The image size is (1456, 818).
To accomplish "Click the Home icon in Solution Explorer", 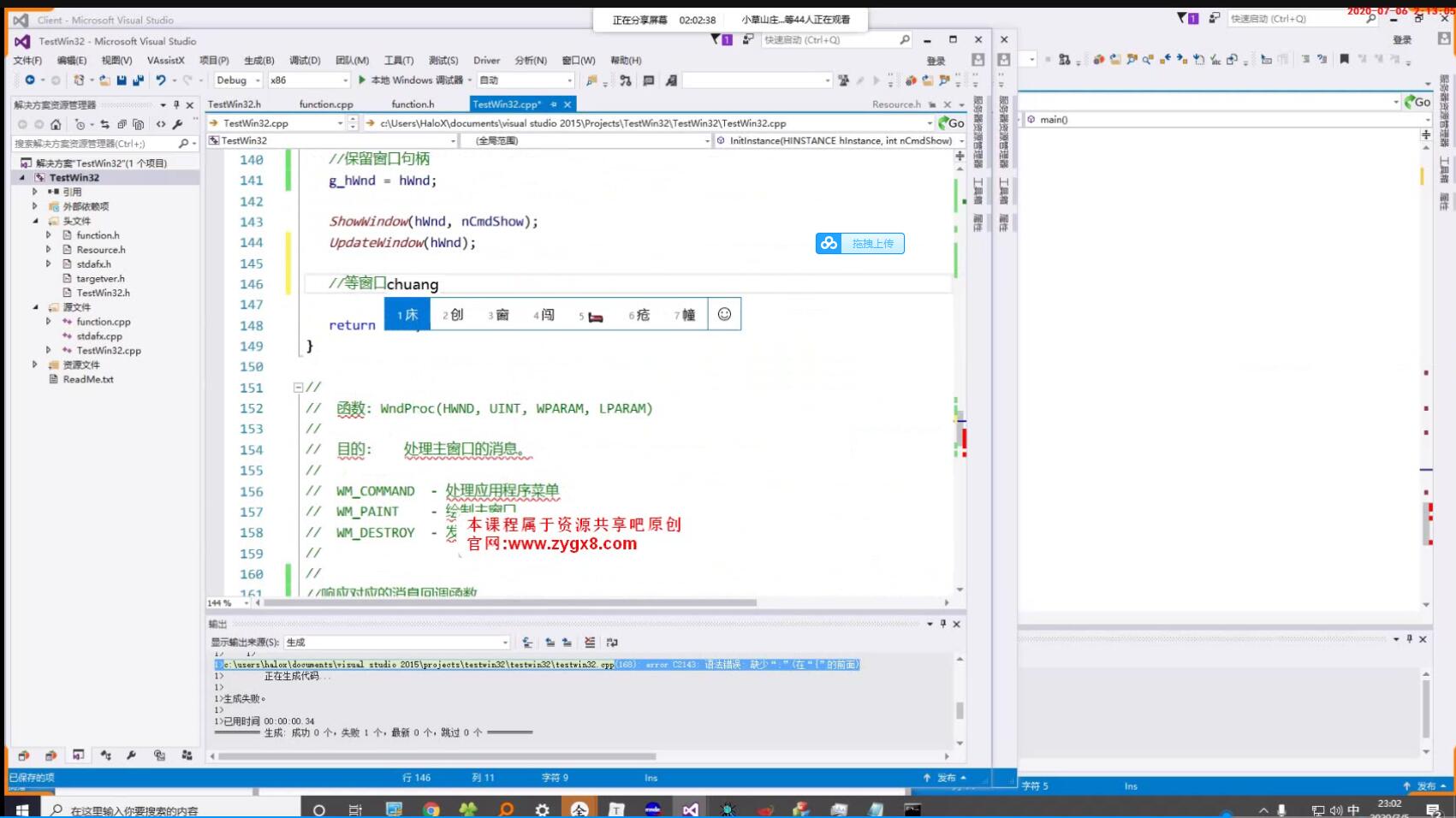I will [x=56, y=124].
